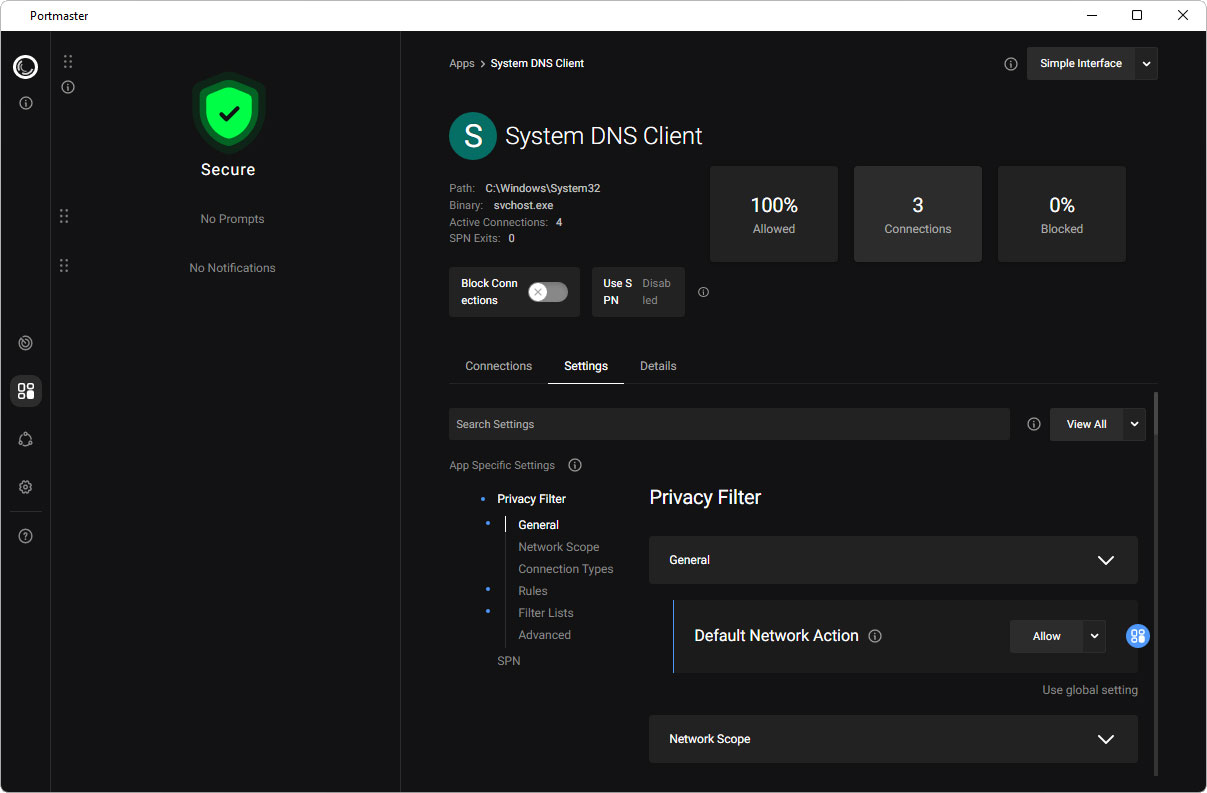Toggle the Block Connections switch

548,292
